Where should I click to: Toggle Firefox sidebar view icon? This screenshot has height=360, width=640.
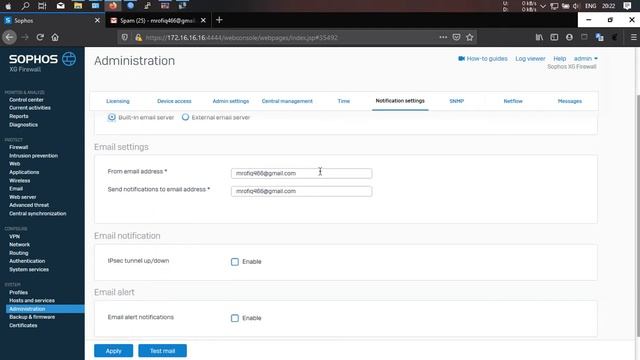tap(554, 37)
